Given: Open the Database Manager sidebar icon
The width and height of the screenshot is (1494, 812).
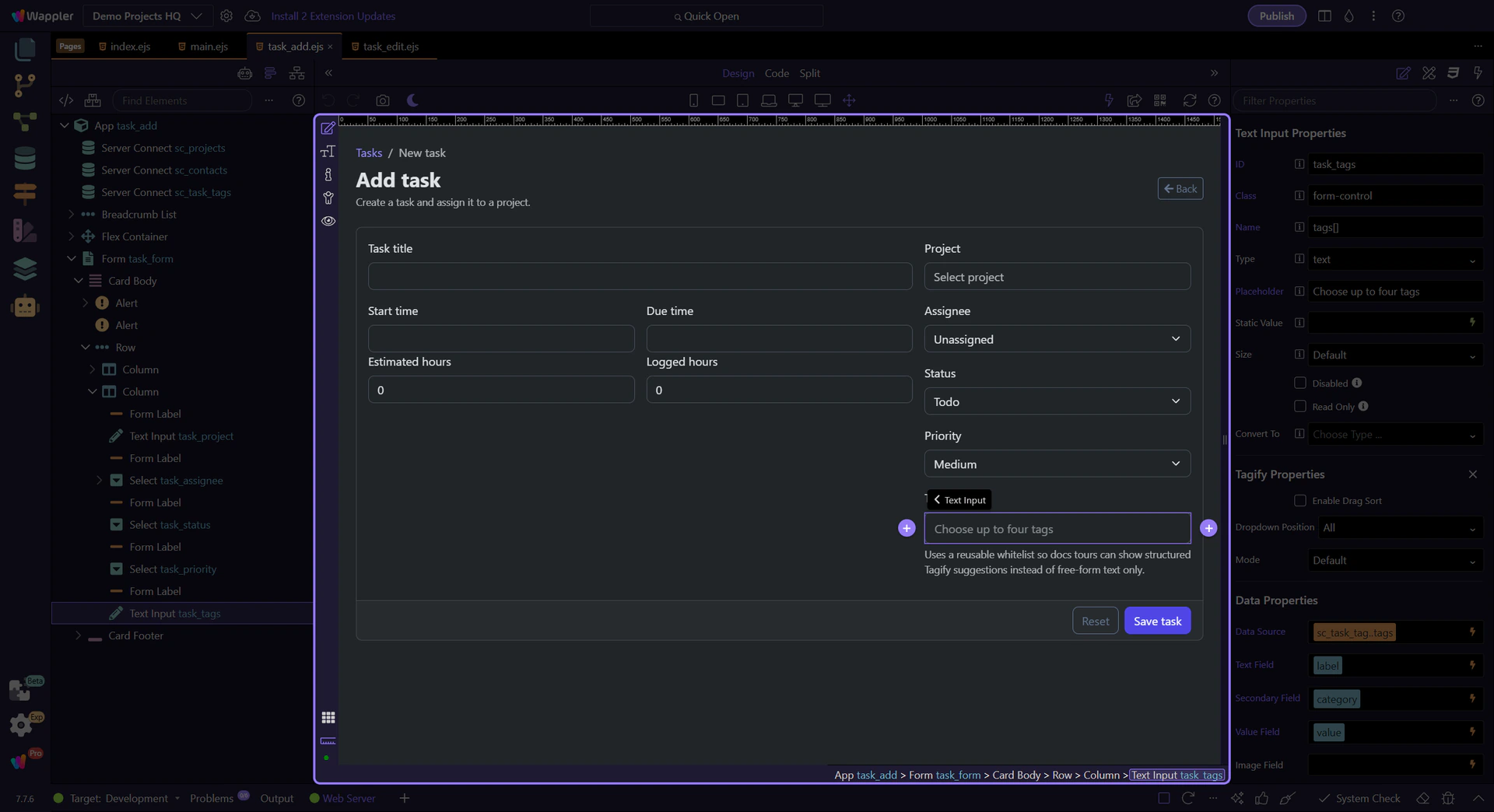Looking at the screenshot, I should pyautogui.click(x=25, y=159).
